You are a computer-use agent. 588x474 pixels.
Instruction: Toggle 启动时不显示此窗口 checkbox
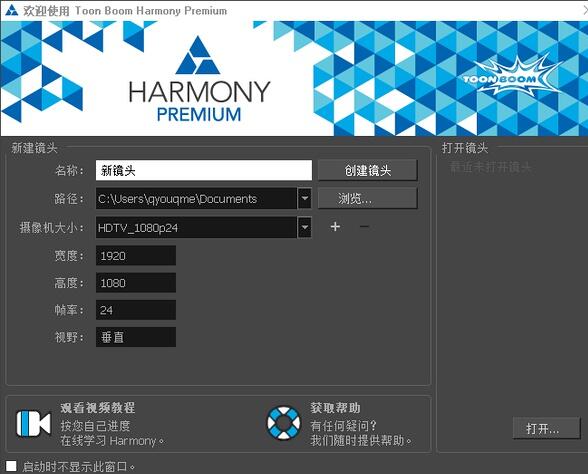click(x=11, y=466)
